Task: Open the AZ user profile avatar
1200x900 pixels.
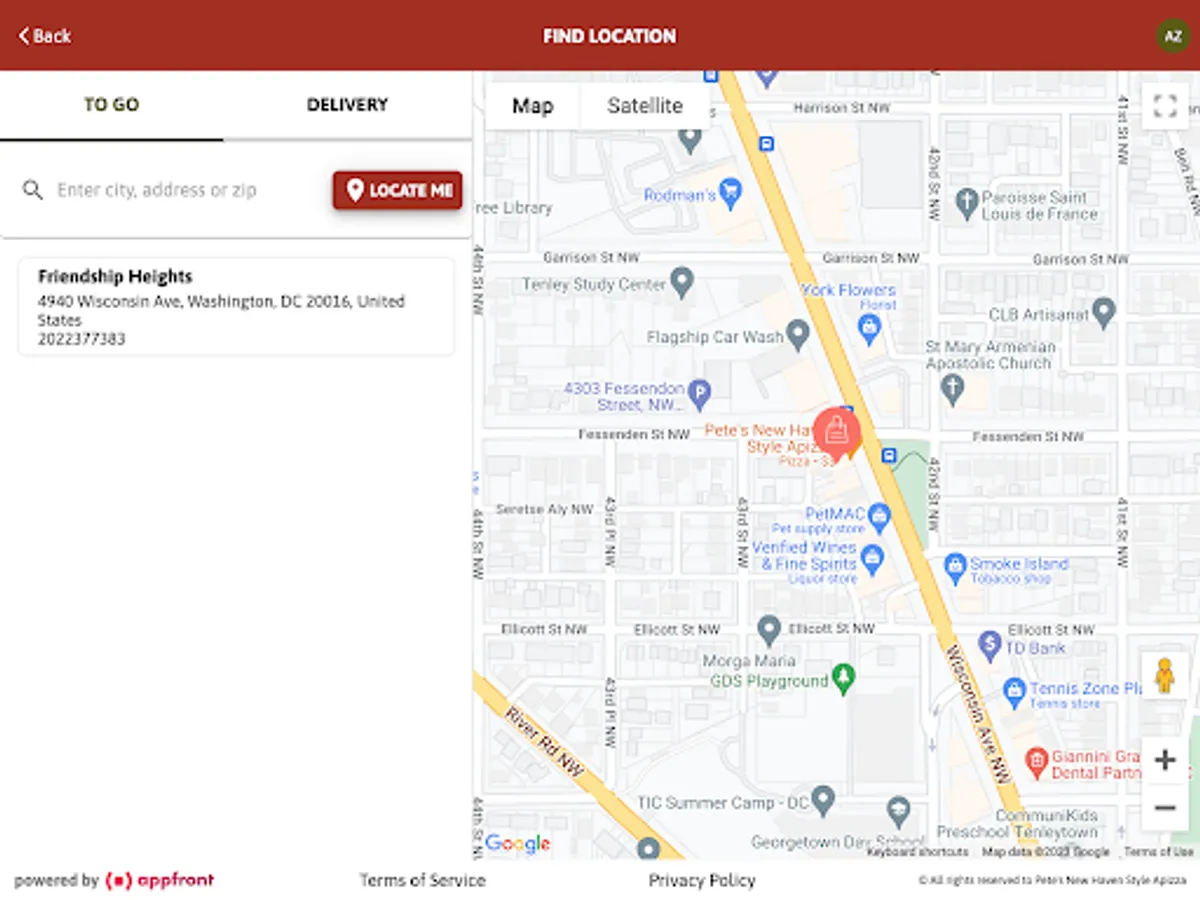Action: tap(1173, 36)
